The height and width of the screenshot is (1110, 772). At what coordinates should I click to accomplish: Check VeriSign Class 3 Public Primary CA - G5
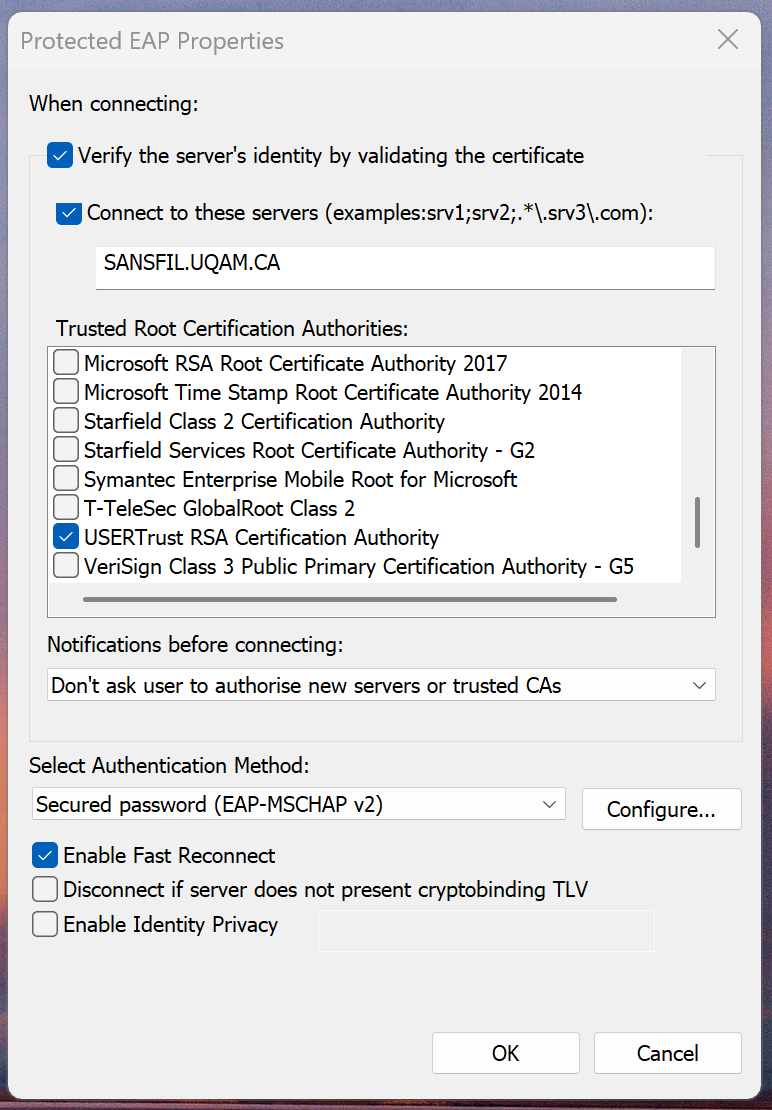[x=66, y=566]
